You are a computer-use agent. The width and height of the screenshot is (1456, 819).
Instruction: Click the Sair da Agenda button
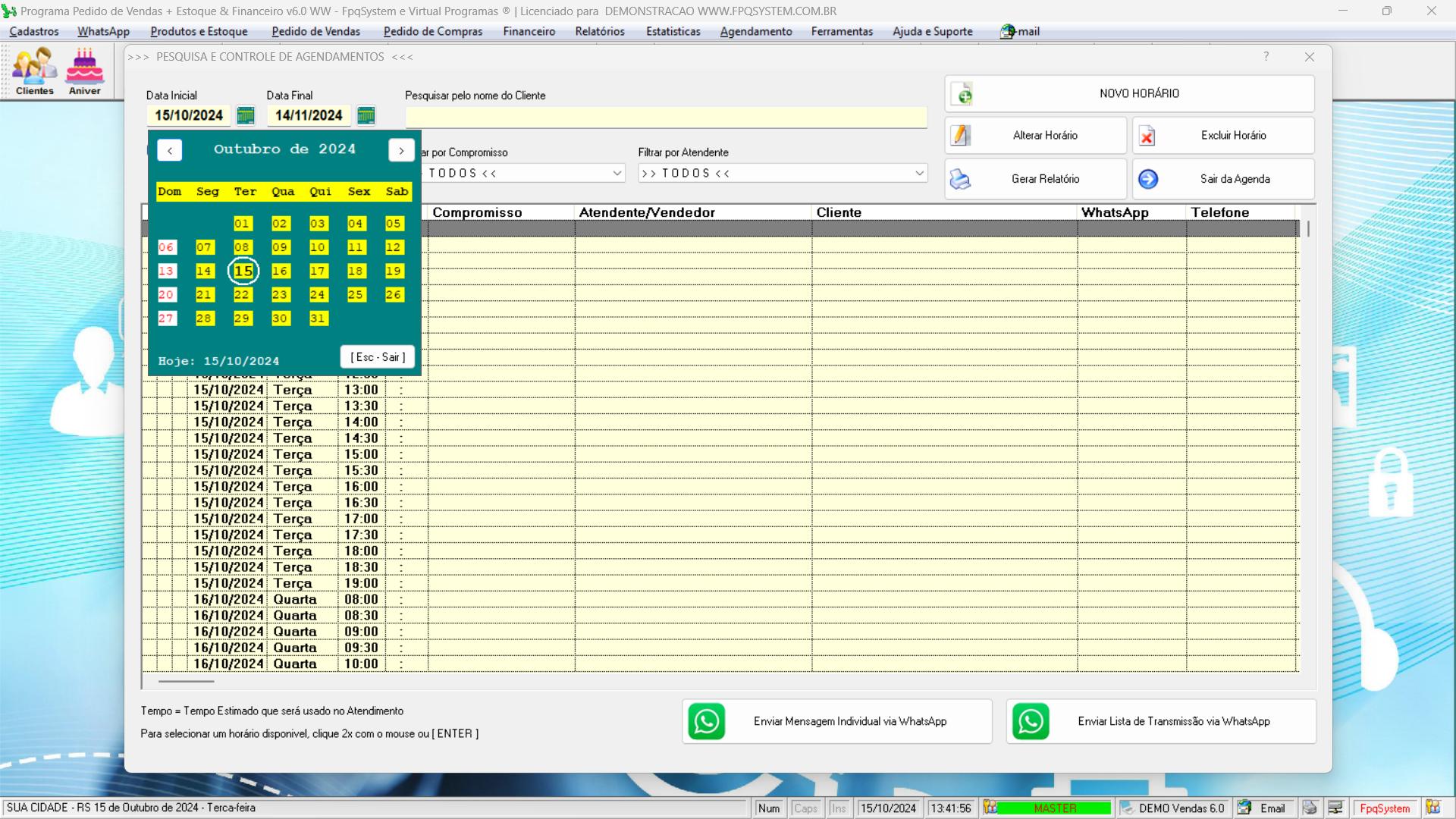pos(1223,179)
